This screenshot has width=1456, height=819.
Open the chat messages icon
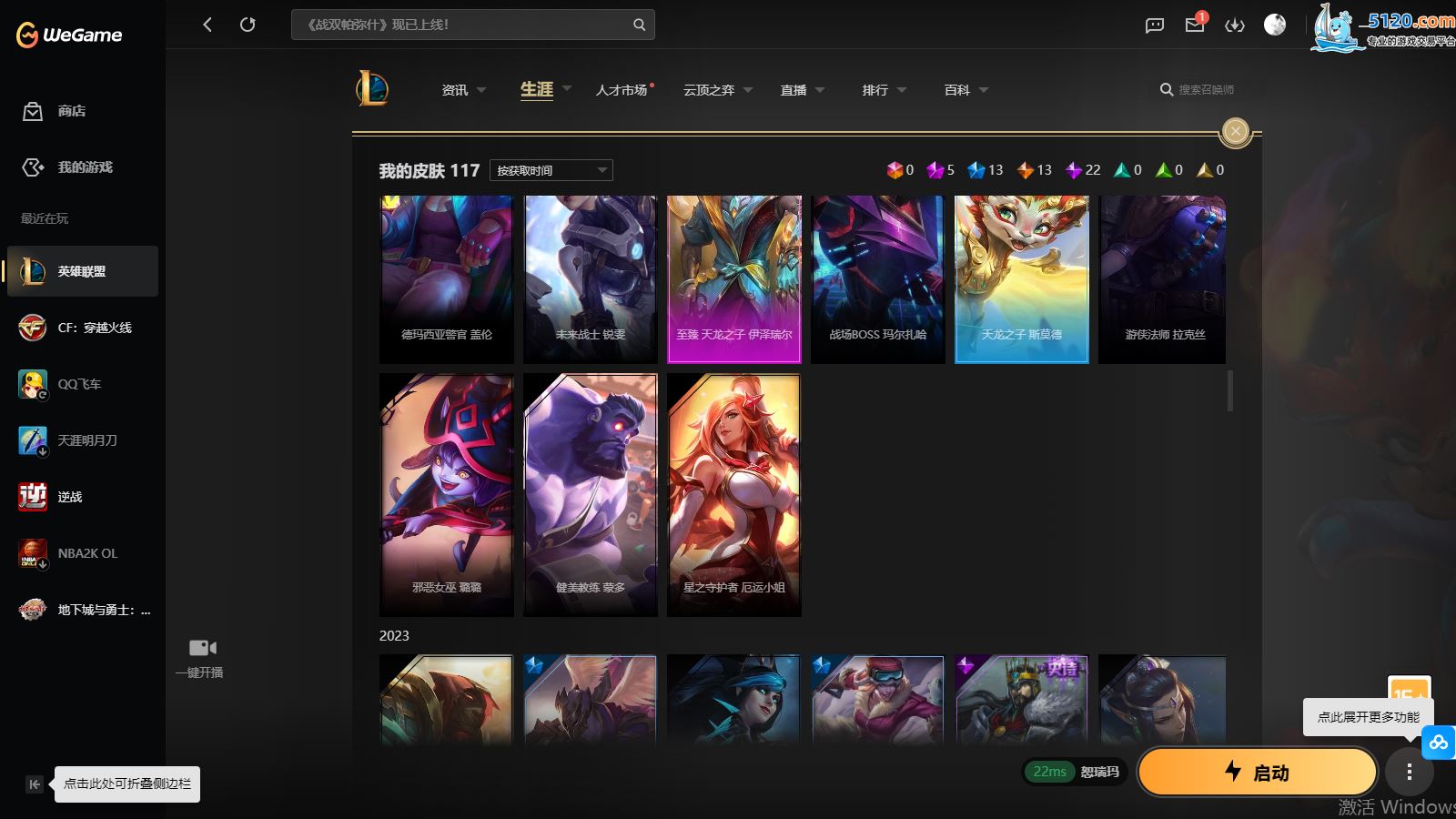[x=1155, y=25]
